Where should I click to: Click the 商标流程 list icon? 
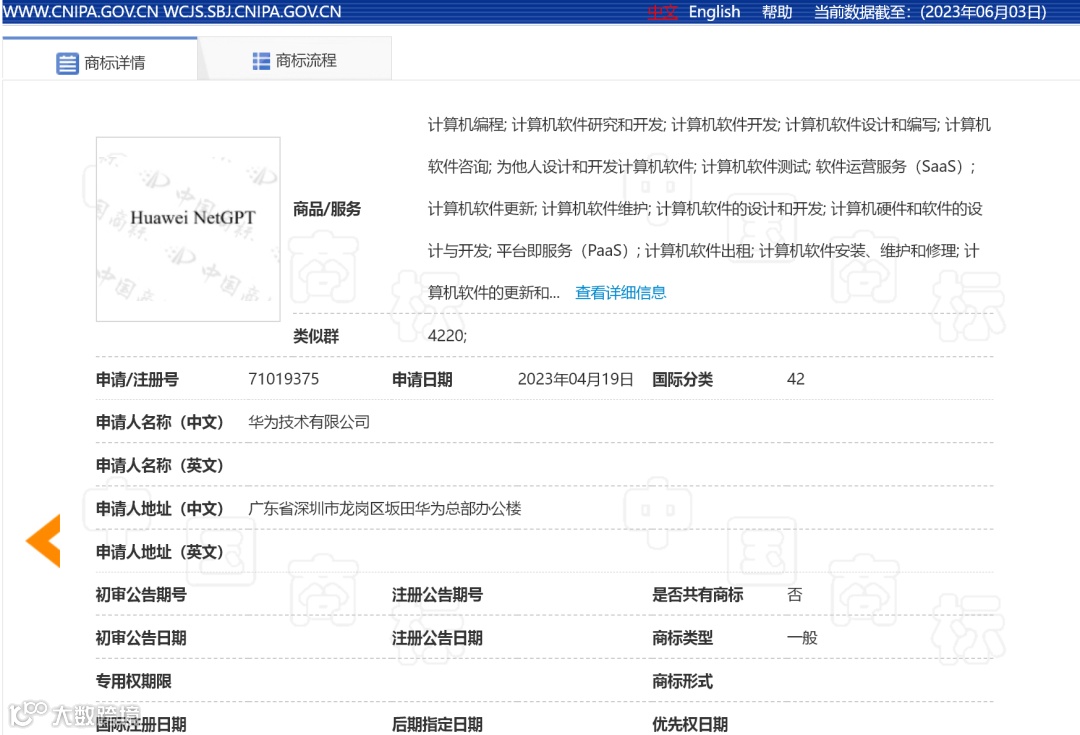pyautogui.click(x=261, y=61)
